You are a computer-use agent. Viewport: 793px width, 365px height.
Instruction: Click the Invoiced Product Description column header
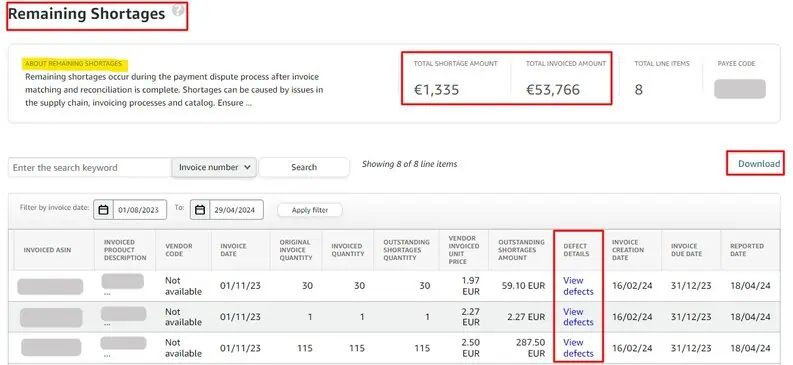pyautogui.click(x=125, y=250)
